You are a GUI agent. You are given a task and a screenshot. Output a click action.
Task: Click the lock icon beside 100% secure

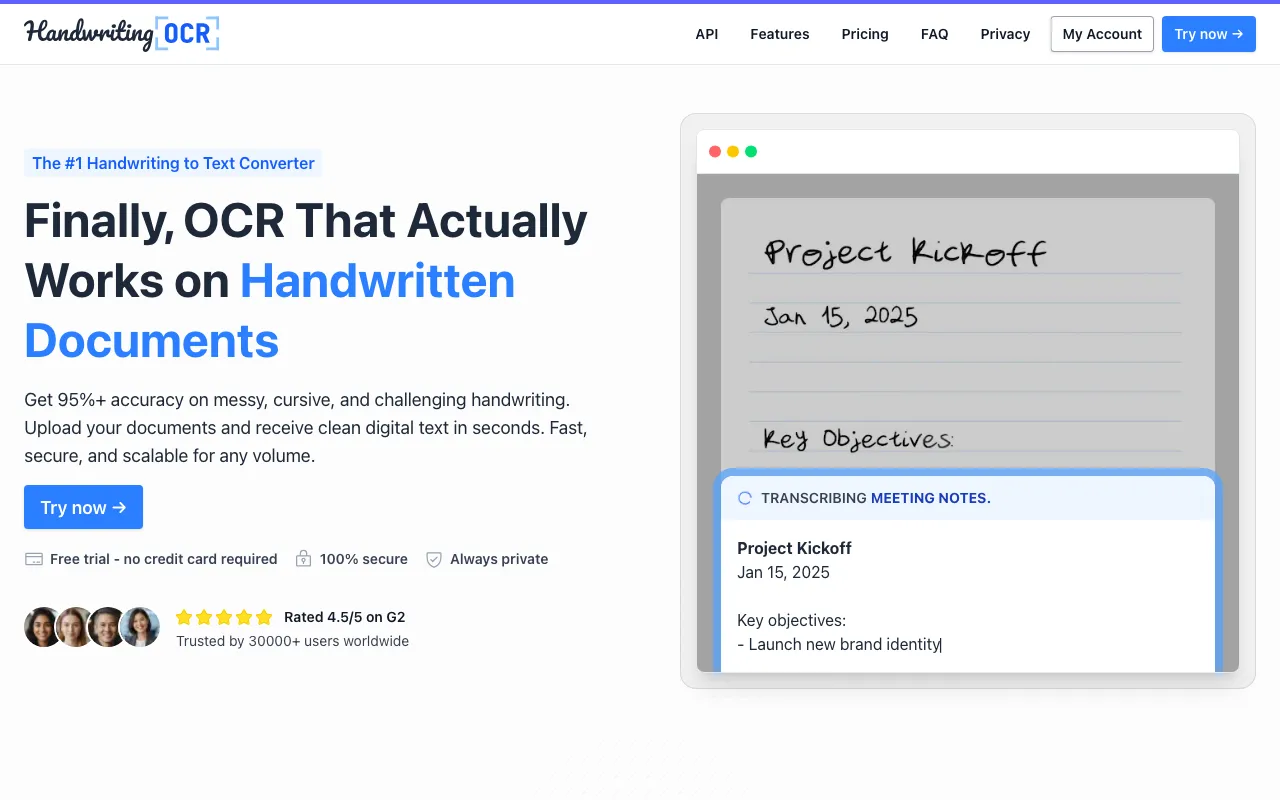tap(303, 559)
